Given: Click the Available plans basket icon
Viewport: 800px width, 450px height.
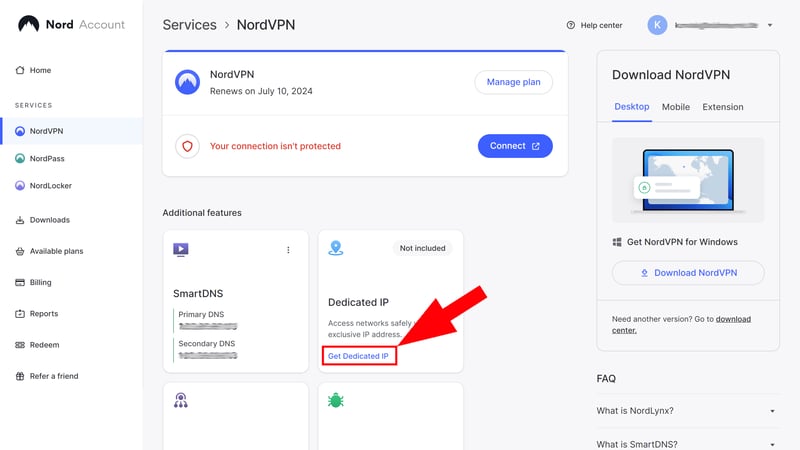Looking at the screenshot, I should pyautogui.click(x=20, y=251).
